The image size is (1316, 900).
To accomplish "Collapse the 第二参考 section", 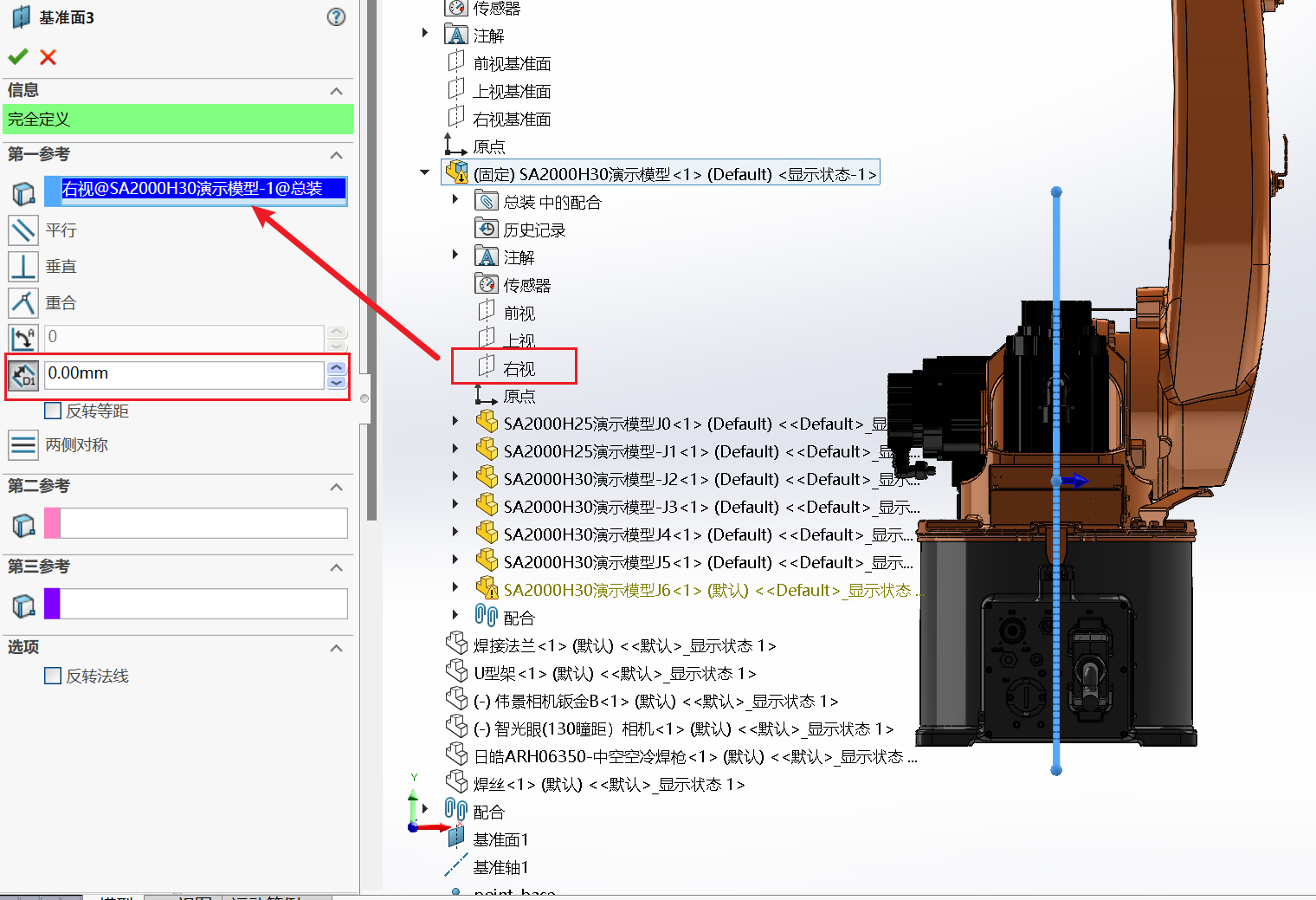I will (337, 487).
